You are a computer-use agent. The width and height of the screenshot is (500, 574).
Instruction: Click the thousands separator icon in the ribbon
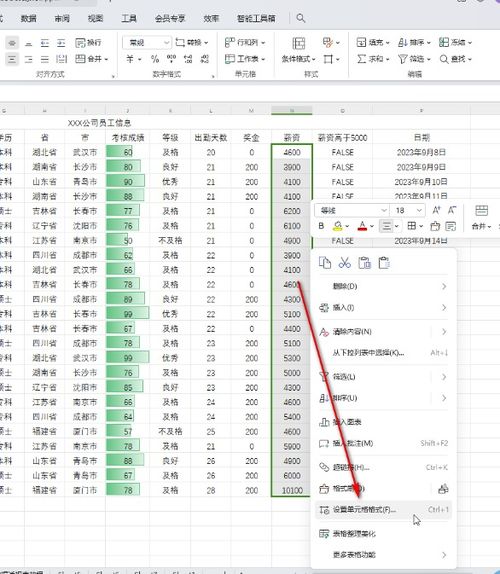[171, 59]
